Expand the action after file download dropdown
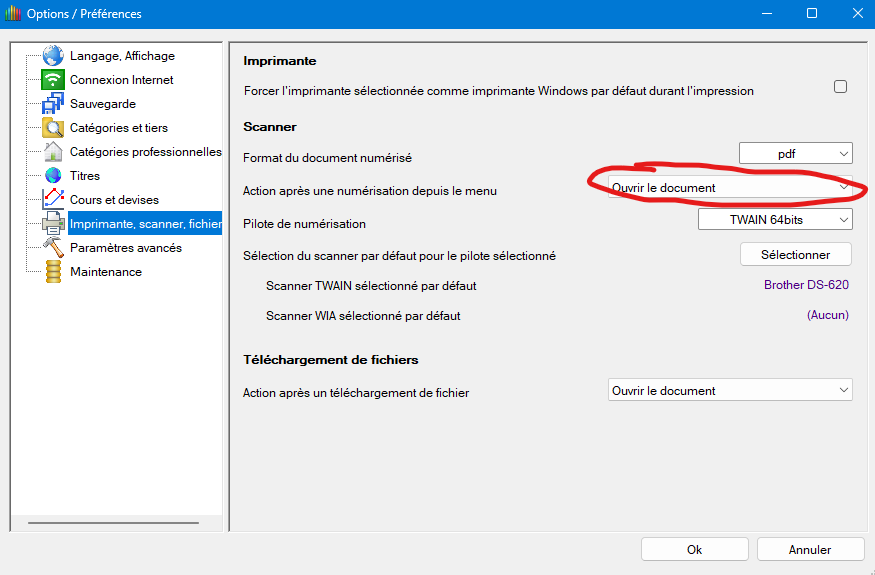This screenshot has width=875, height=575. tap(730, 391)
